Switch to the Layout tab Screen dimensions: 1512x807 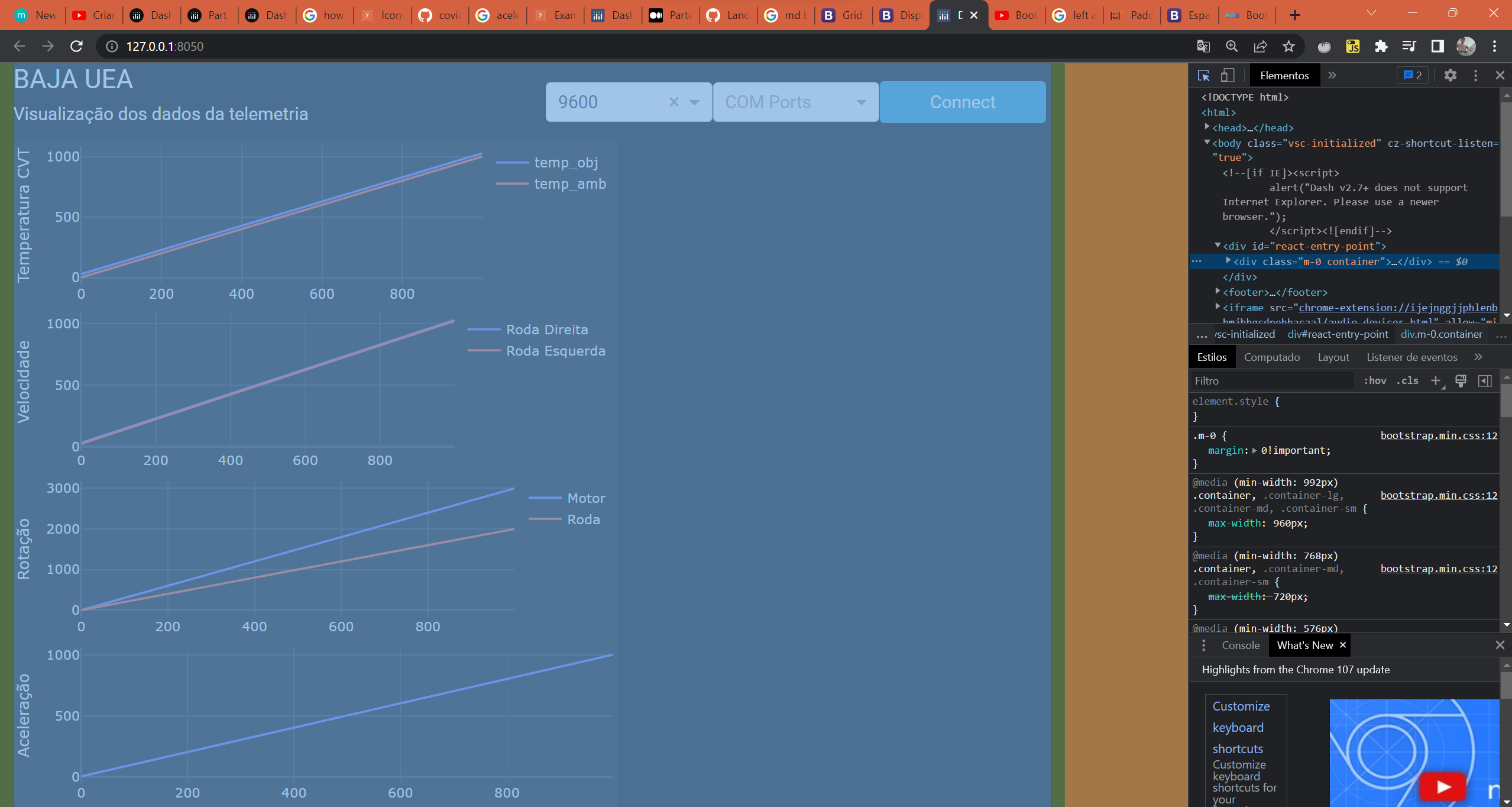tap(1333, 357)
